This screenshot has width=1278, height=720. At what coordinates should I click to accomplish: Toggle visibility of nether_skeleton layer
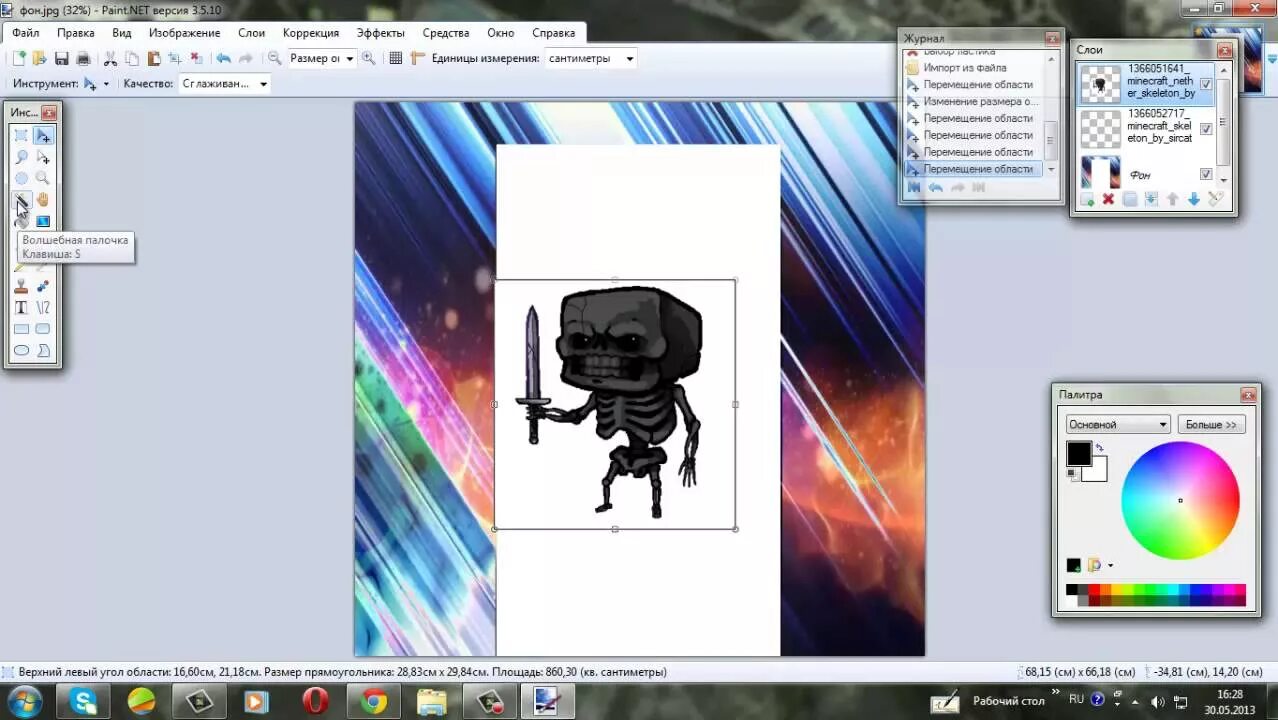[1206, 84]
